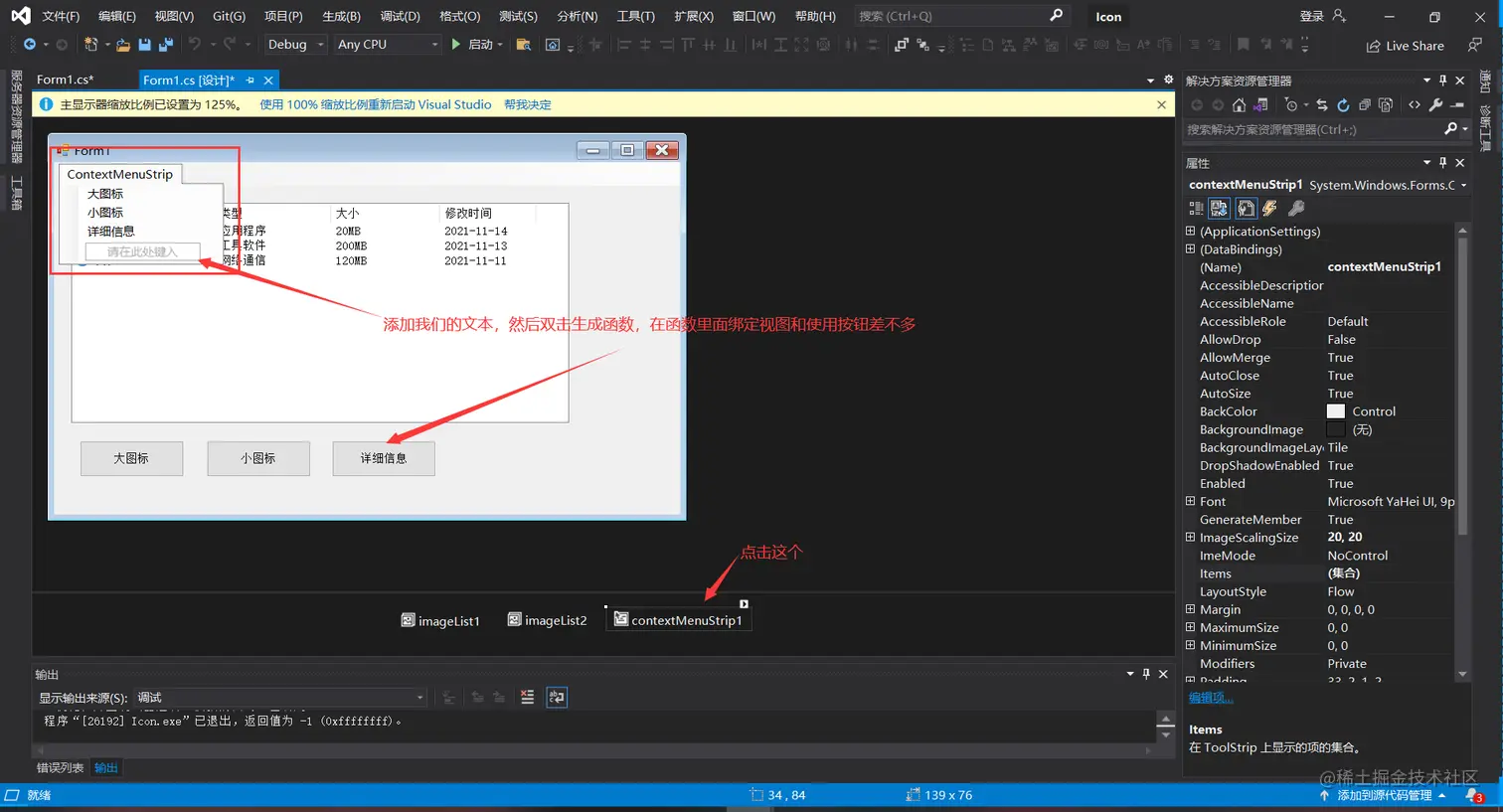Open the Properties object selector dropdown
Screen dimensions: 1503x812
[1463, 185]
